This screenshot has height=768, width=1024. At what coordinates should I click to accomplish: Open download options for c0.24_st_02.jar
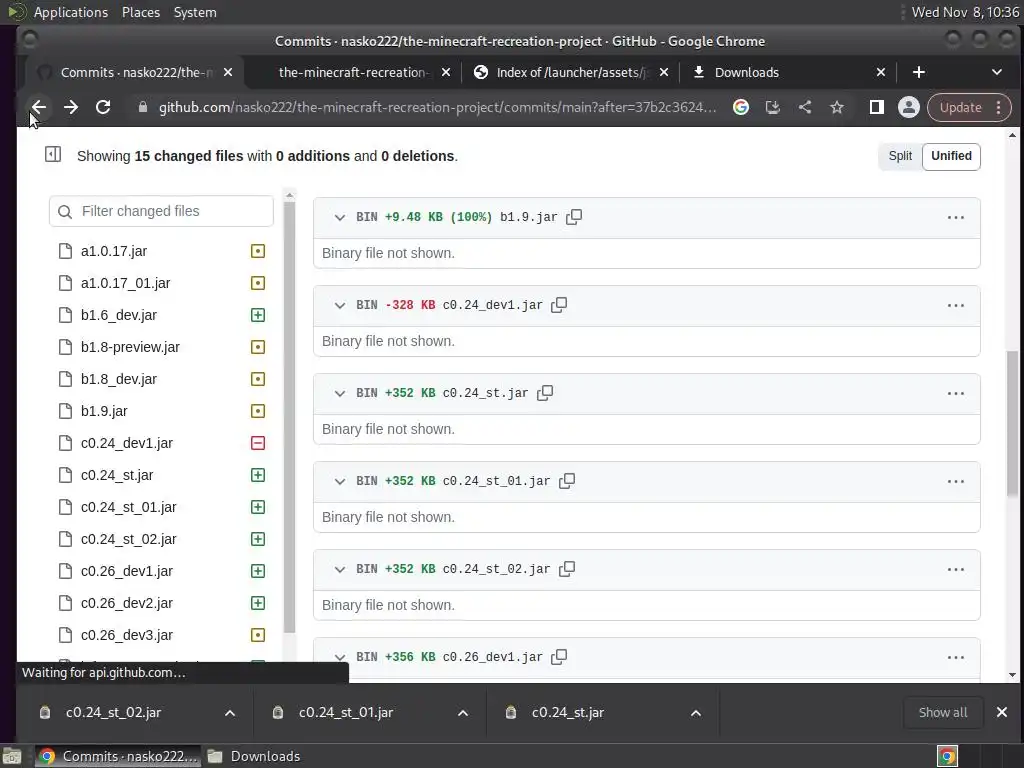pos(230,713)
